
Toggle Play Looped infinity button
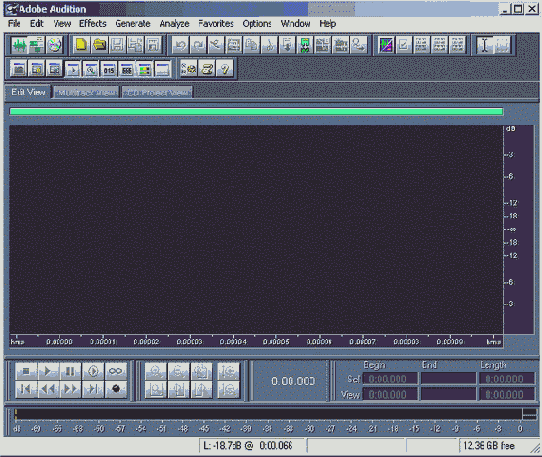coord(115,371)
